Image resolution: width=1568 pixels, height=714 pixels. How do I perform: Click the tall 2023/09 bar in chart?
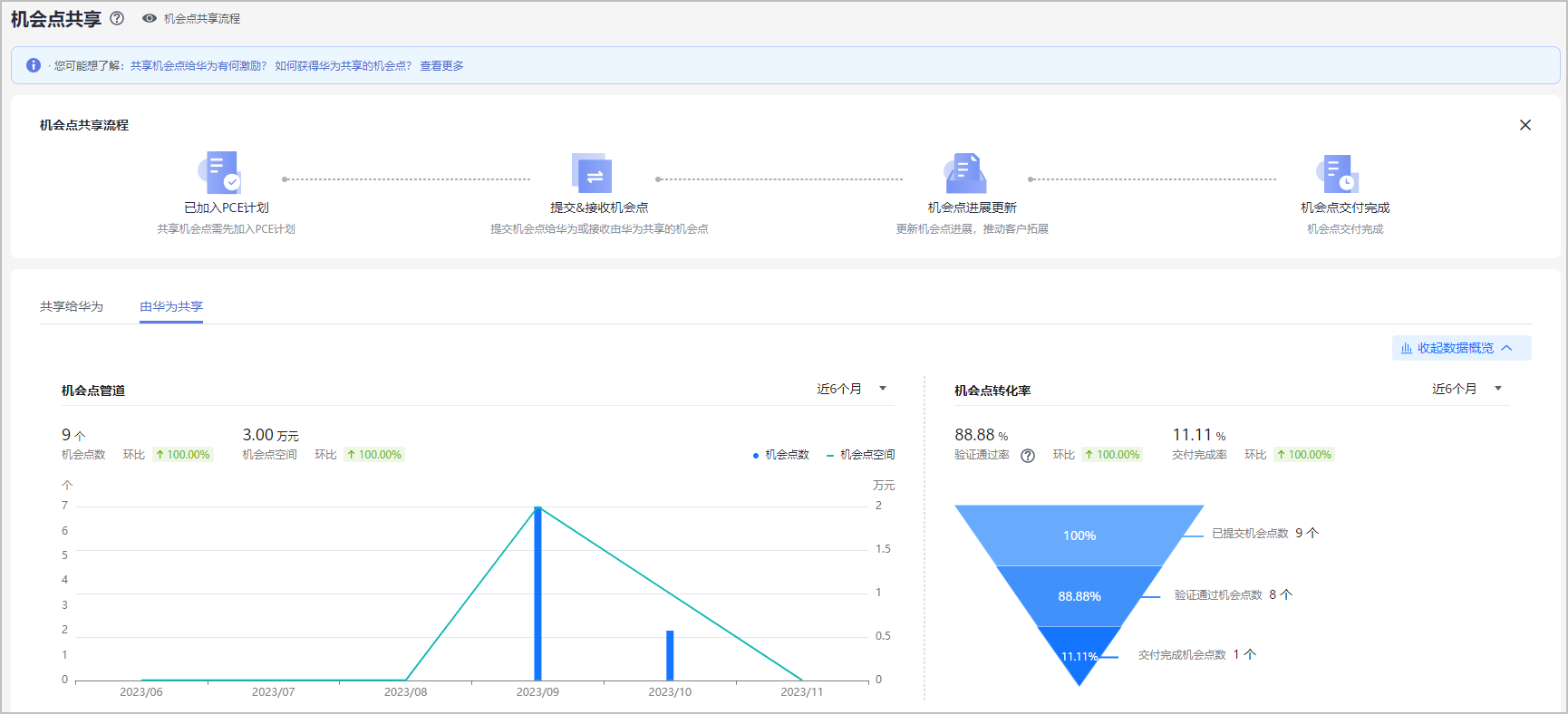pyautogui.click(x=537, y=593)
